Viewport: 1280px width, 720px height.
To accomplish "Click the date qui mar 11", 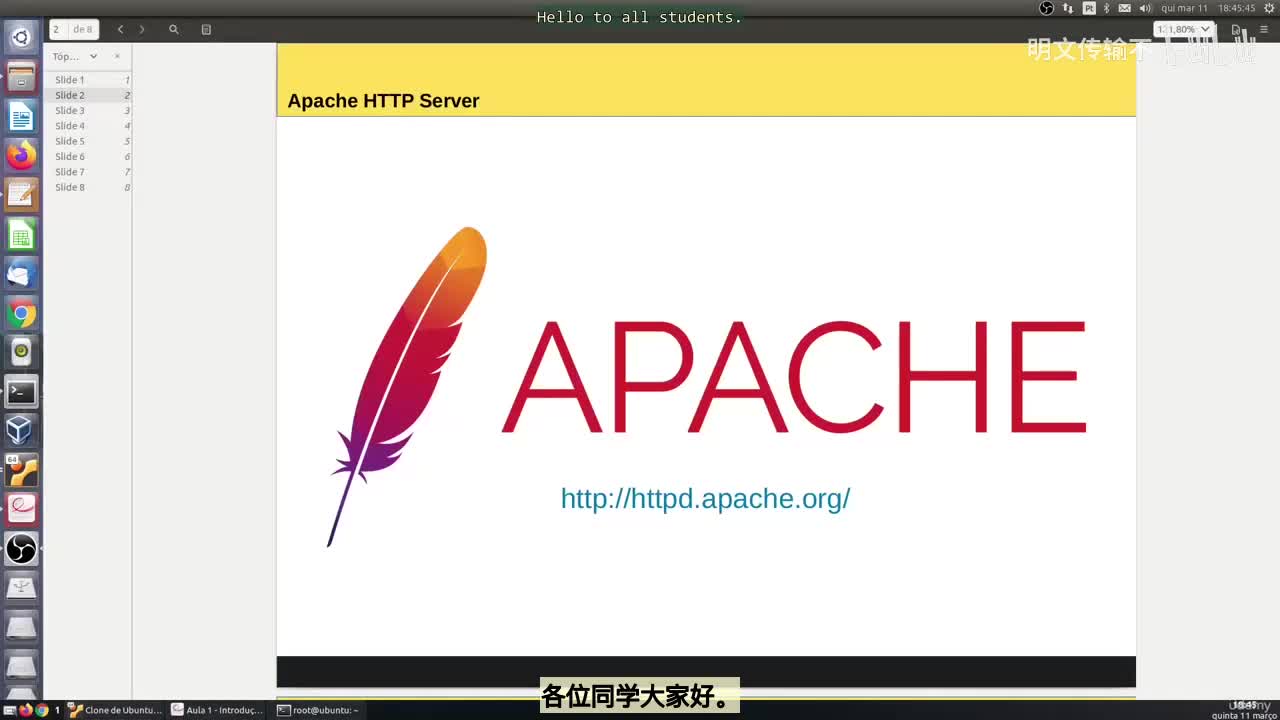I will pyautogui.click(x=1184, y=8).
